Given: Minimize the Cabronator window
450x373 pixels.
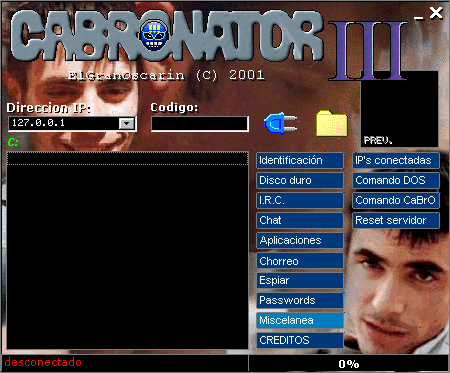Looking at the screenshot, I should (419, 17).
